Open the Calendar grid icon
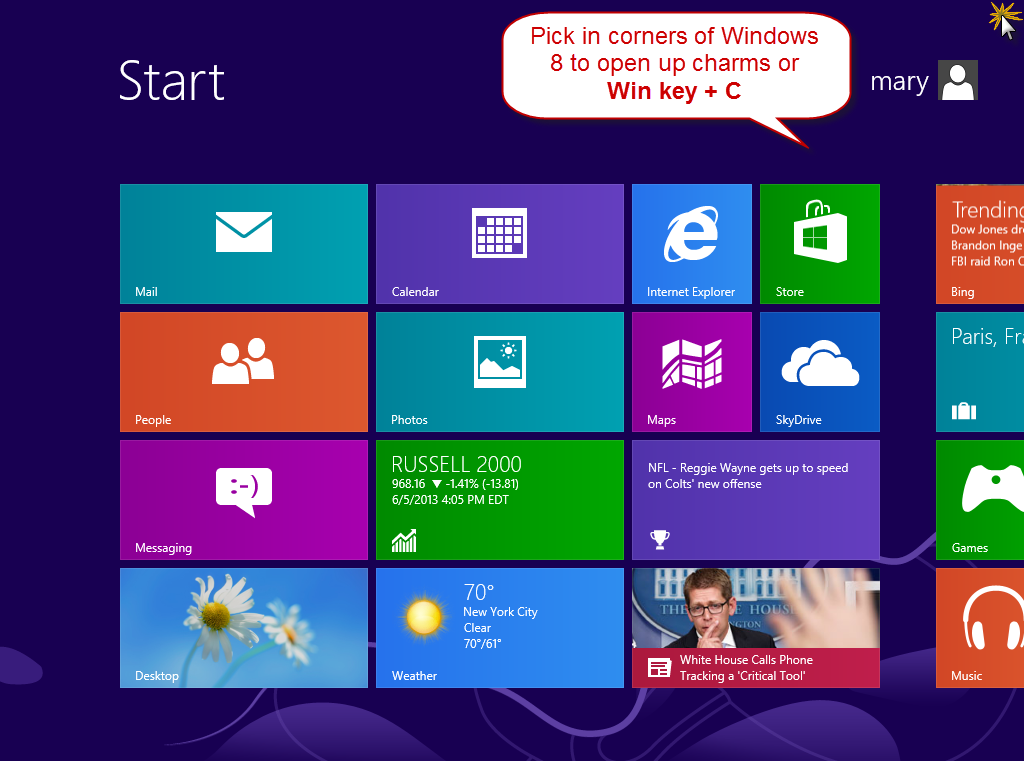 (x=500, y=233)
